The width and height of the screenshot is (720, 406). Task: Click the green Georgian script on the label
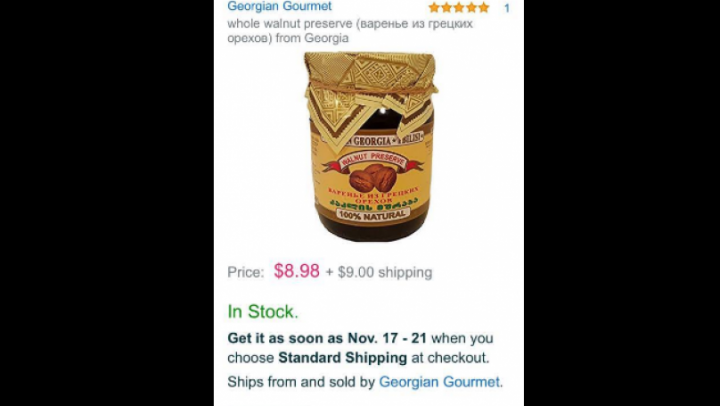point(372,205)
